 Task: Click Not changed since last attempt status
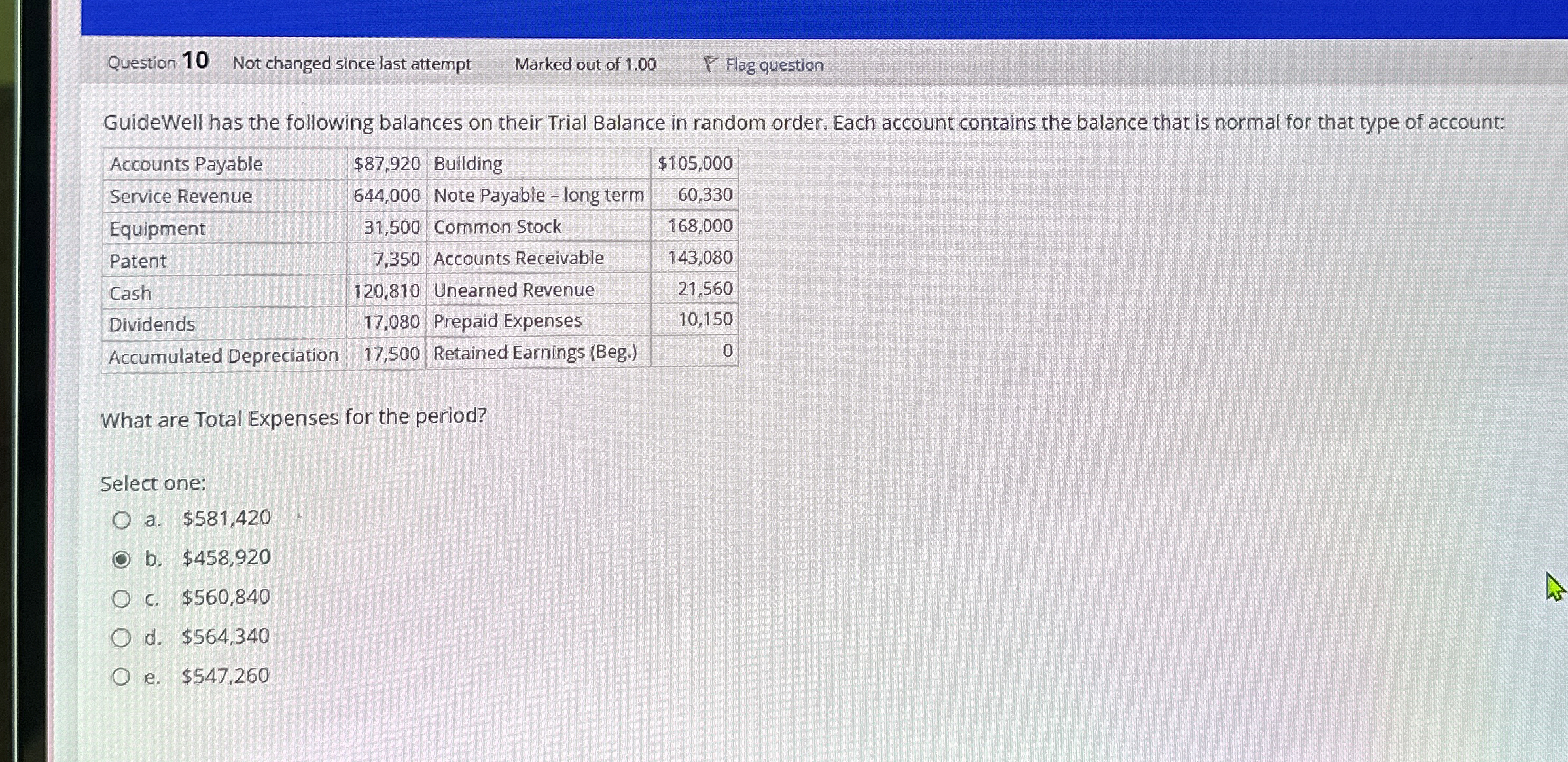click(x=351, y=63)
